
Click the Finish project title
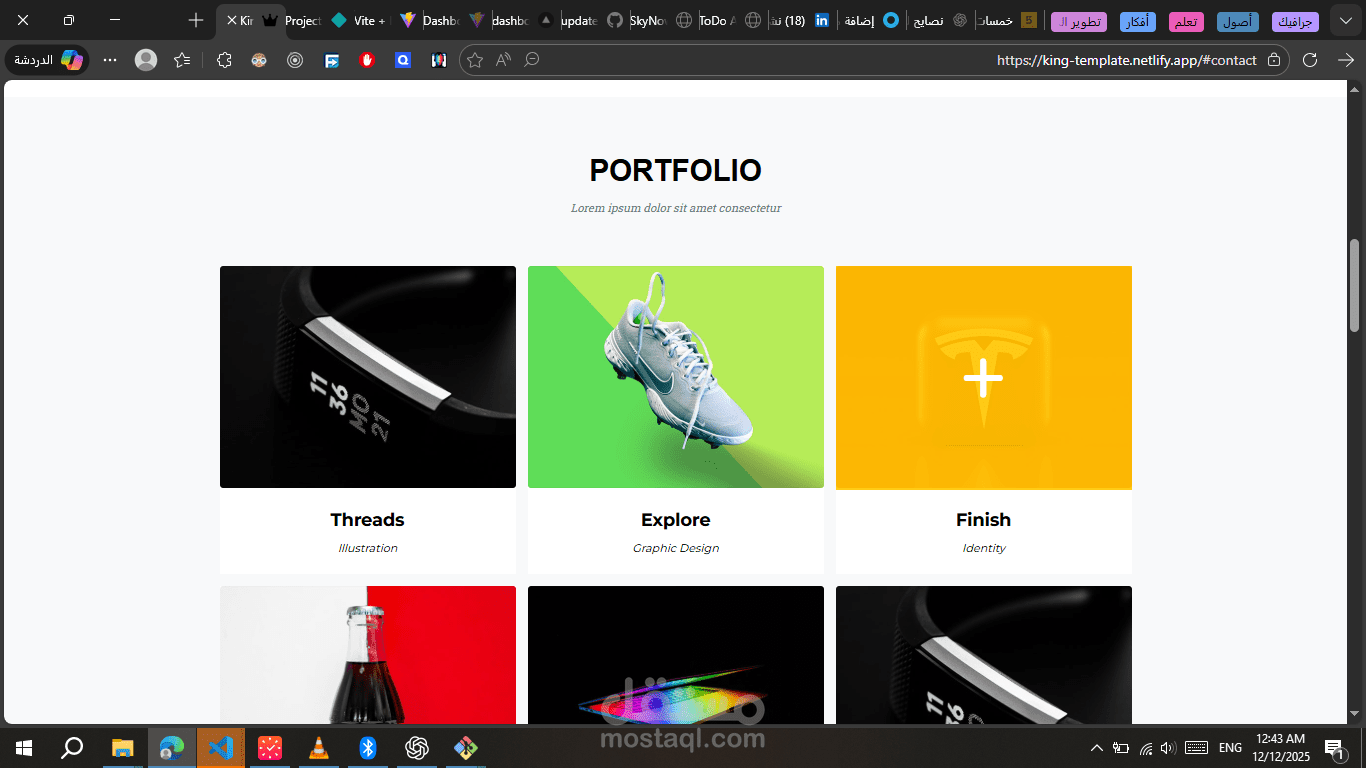tap(984, 520)
